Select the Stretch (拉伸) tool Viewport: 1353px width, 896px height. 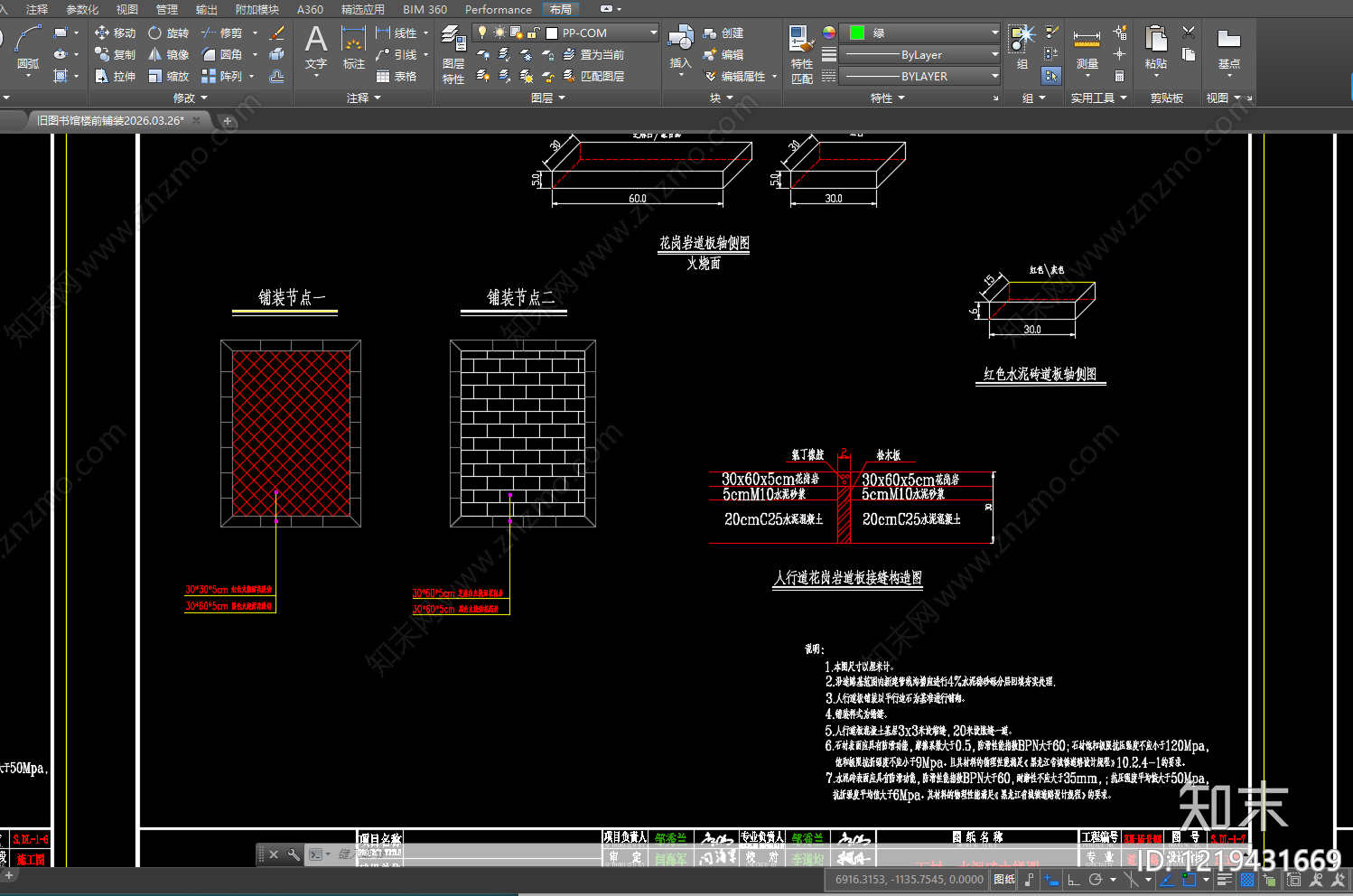pyautogui.click(x=115, y=76)
